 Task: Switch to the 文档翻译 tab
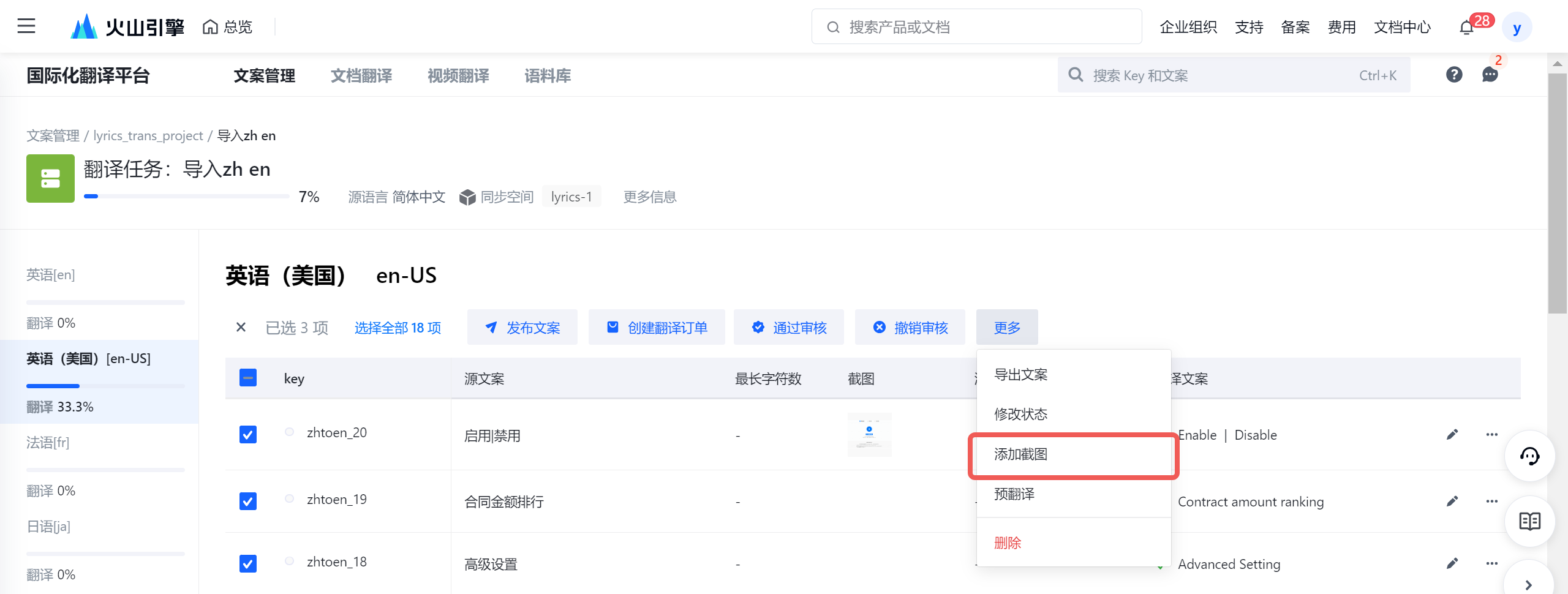click(x=361, y=76)
